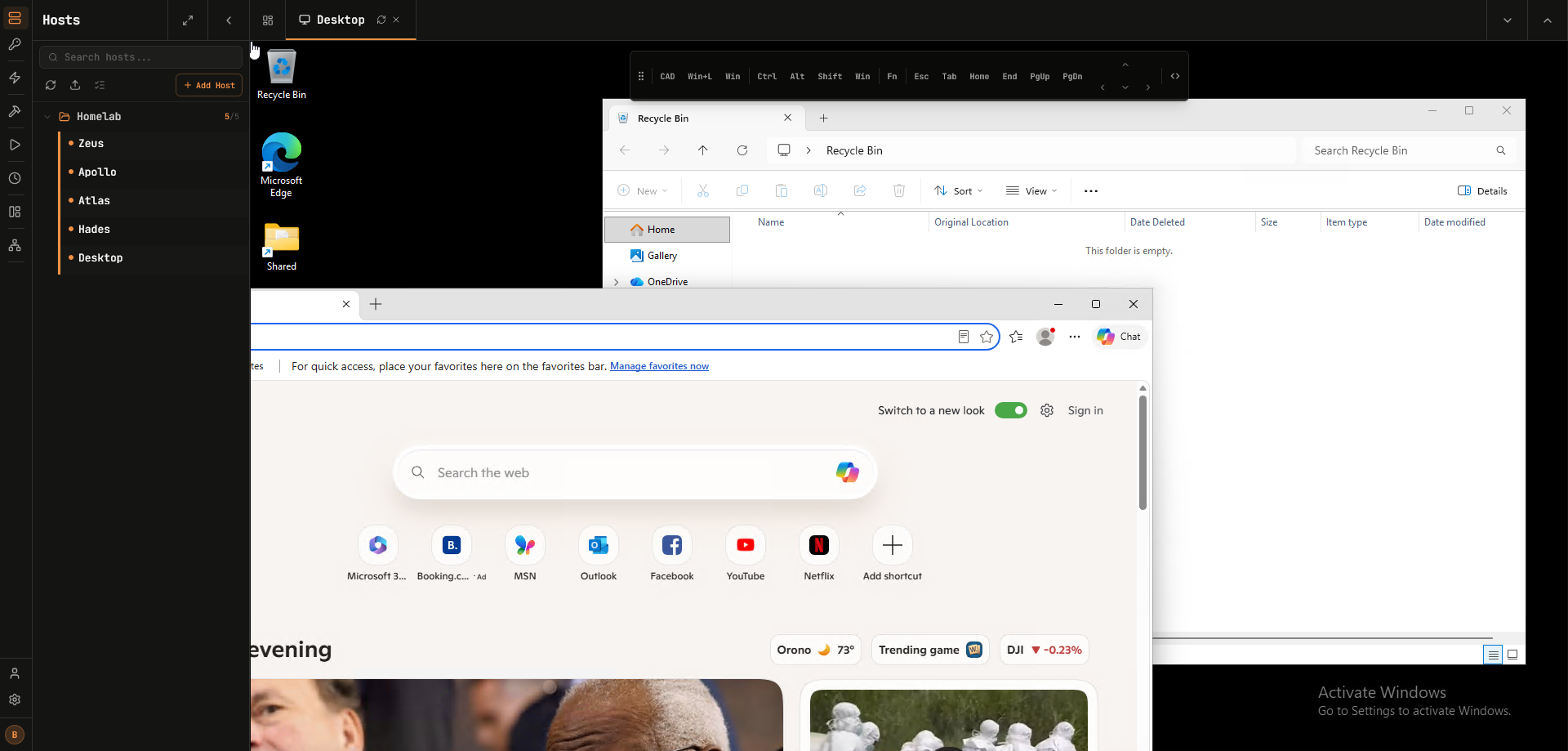Screen dimensions: 1568x751
Task: Click the network topology sidebar icon
Action: point(15,245)
